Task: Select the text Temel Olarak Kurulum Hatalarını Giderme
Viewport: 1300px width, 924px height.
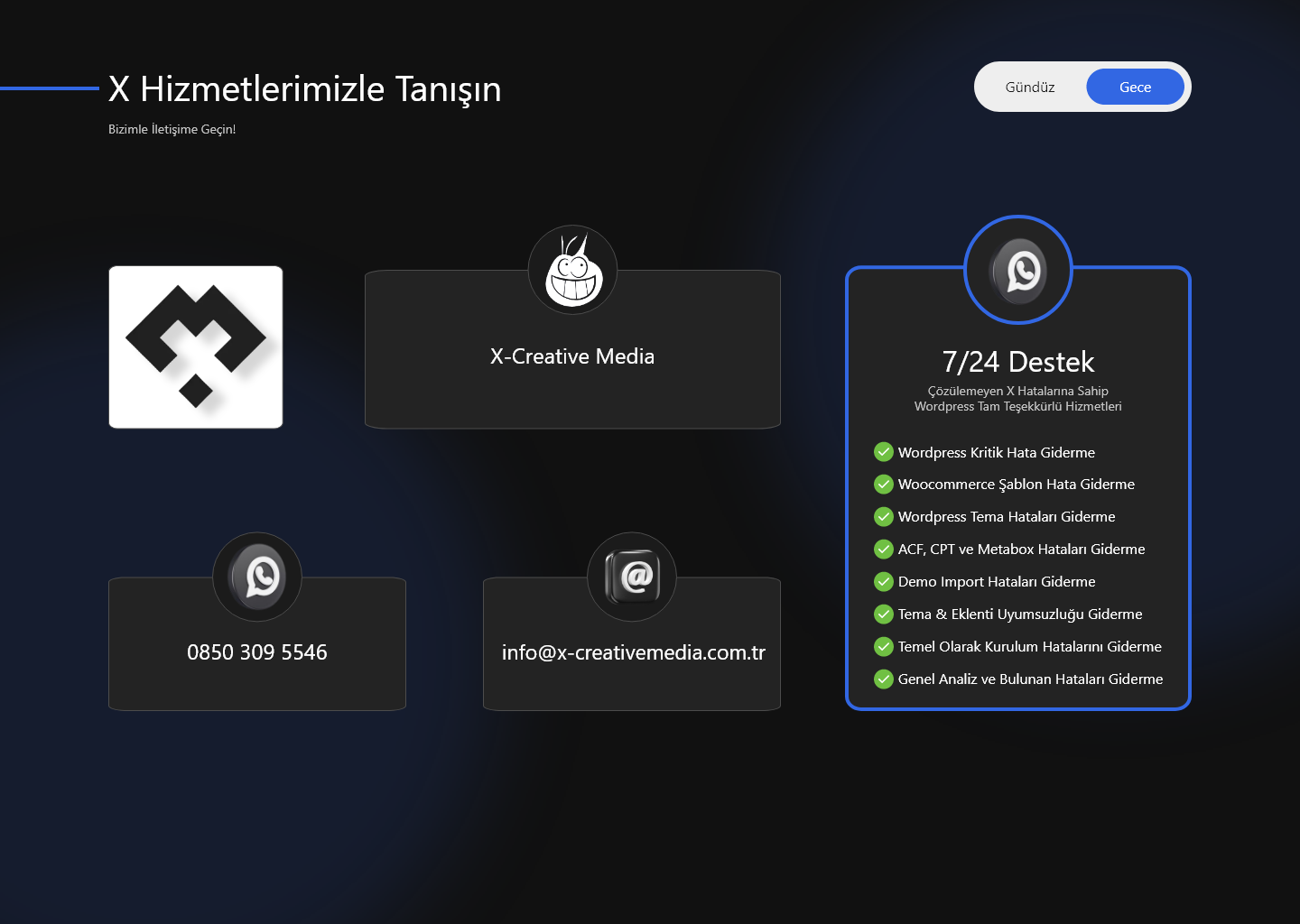Action: [1030, 647]
